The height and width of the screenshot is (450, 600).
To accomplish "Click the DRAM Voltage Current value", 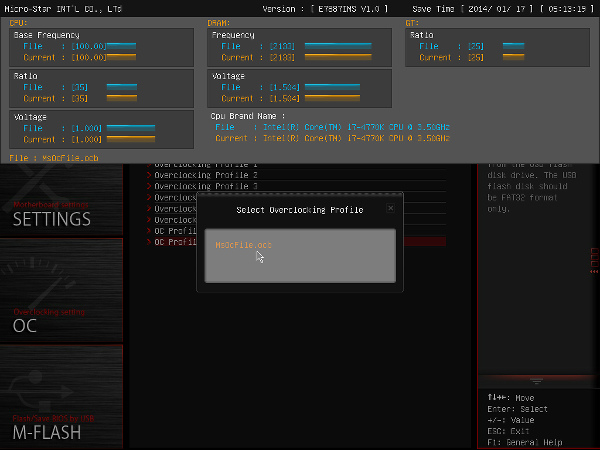I will point(285,98).
